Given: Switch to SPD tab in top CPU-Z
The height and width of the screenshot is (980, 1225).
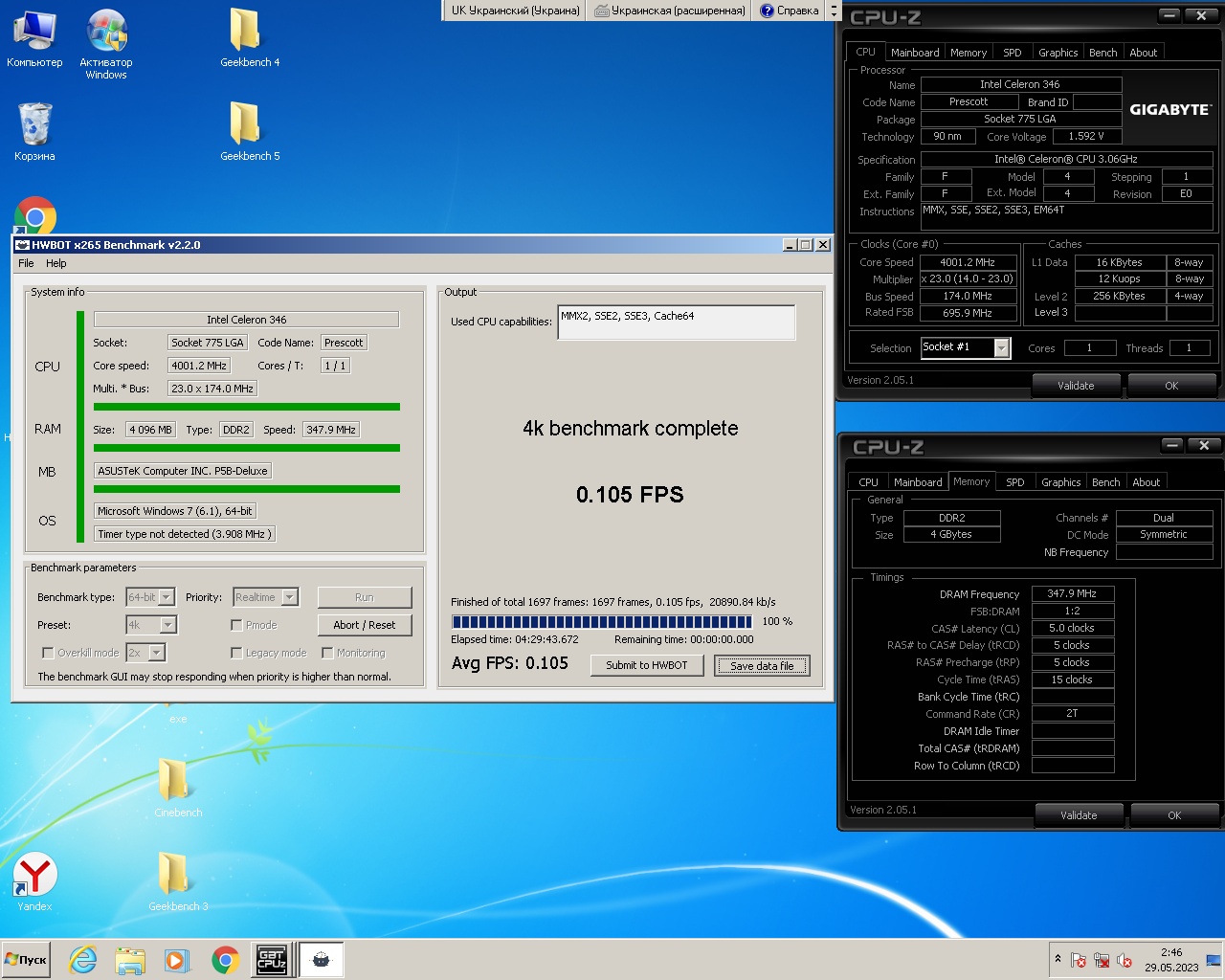Looking at the screenshot, I should point(1013,53).
